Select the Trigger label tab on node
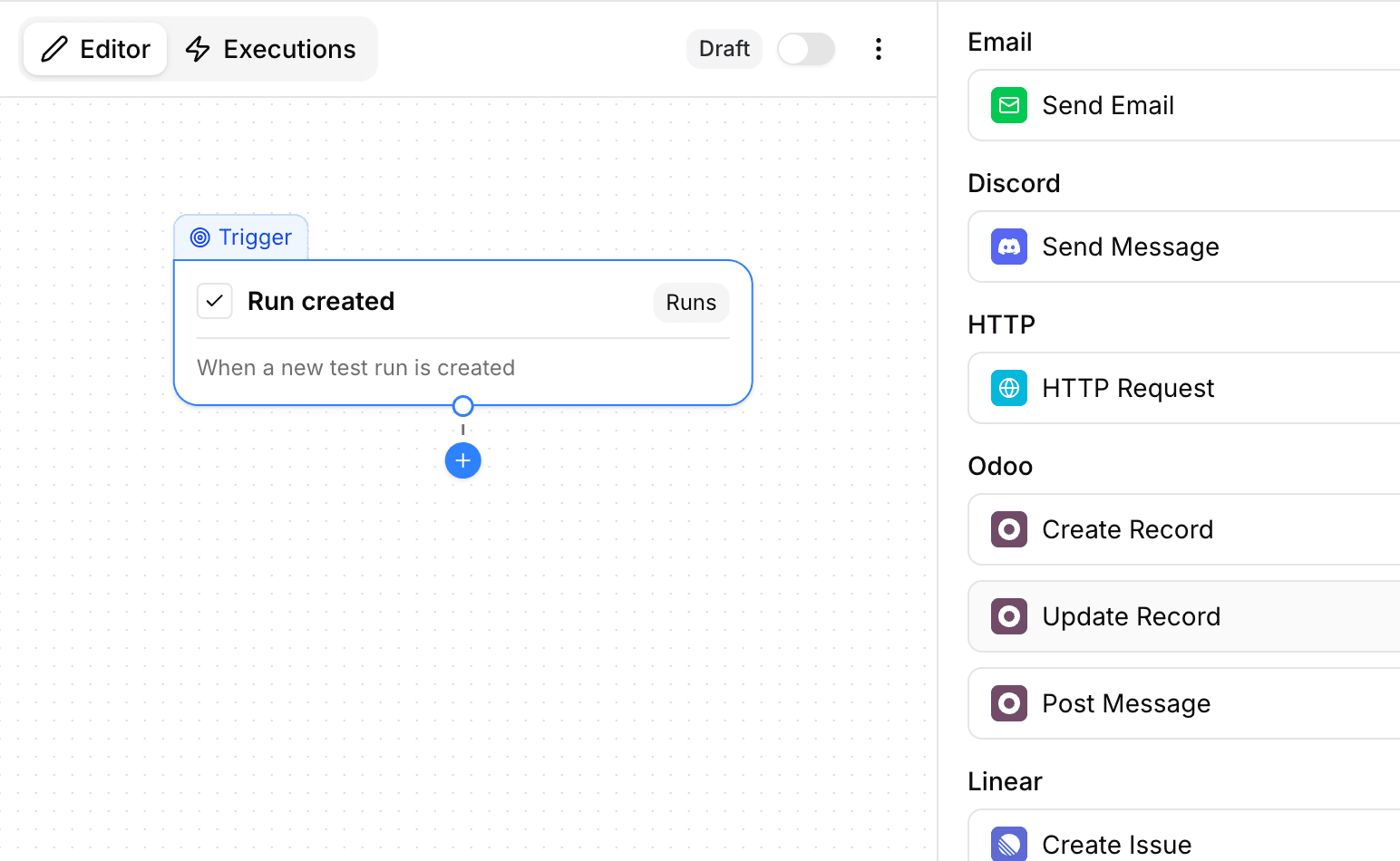Viewport: 1400px width, 861px height. point(241,237)
